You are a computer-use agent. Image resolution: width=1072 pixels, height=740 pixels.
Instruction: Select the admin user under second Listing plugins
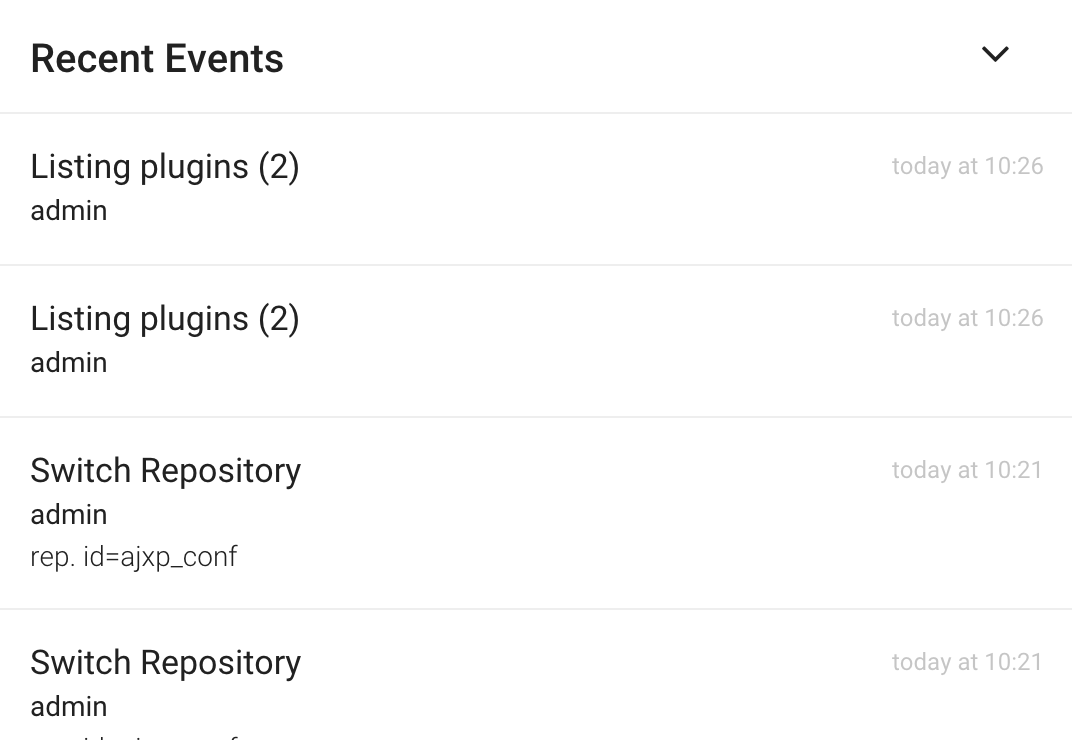tap(69, 362)
